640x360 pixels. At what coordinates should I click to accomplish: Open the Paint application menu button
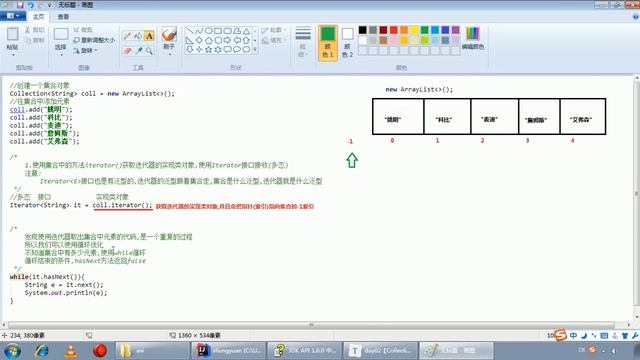coord(13,16)
